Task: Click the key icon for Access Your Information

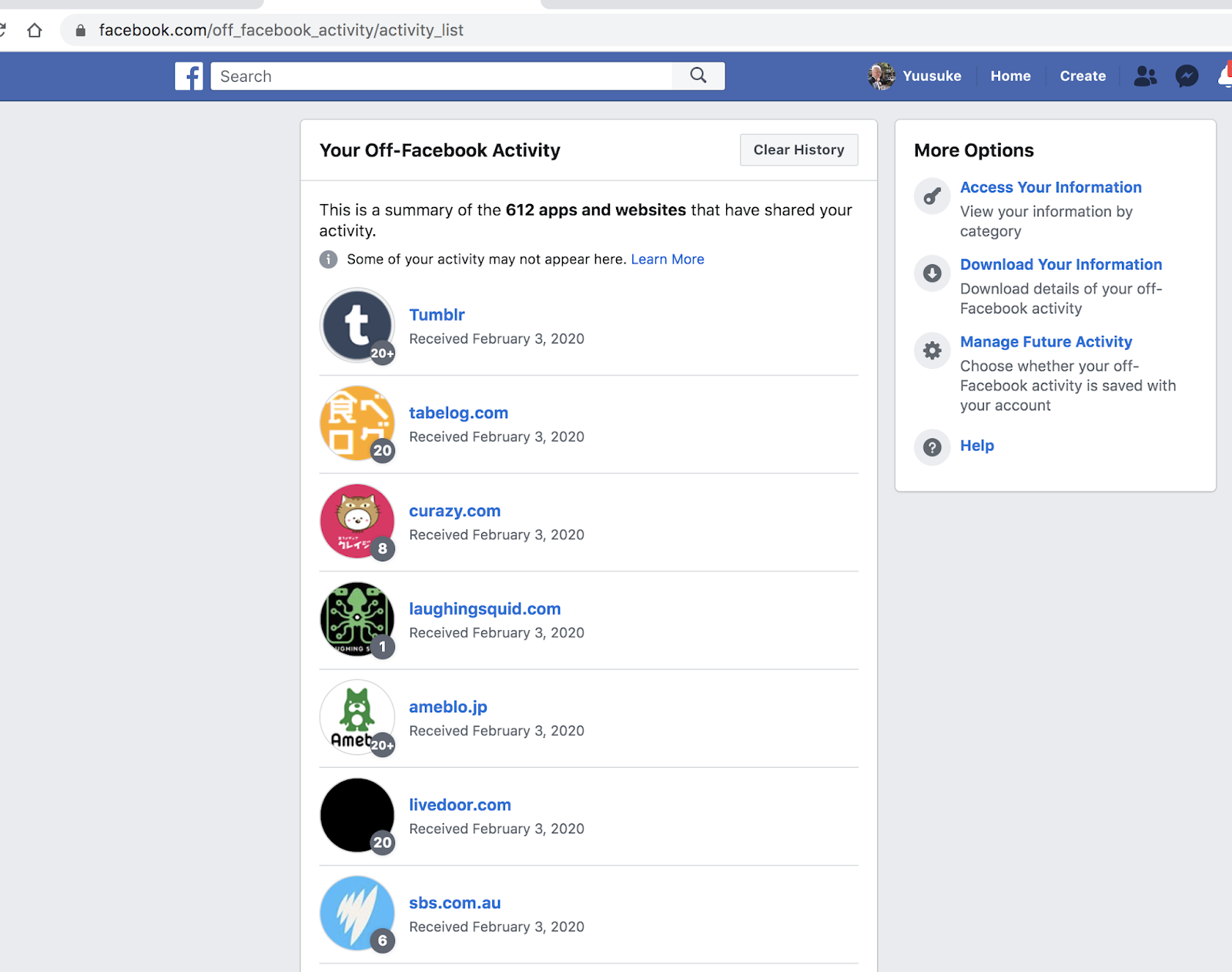Action: point(932,196)
